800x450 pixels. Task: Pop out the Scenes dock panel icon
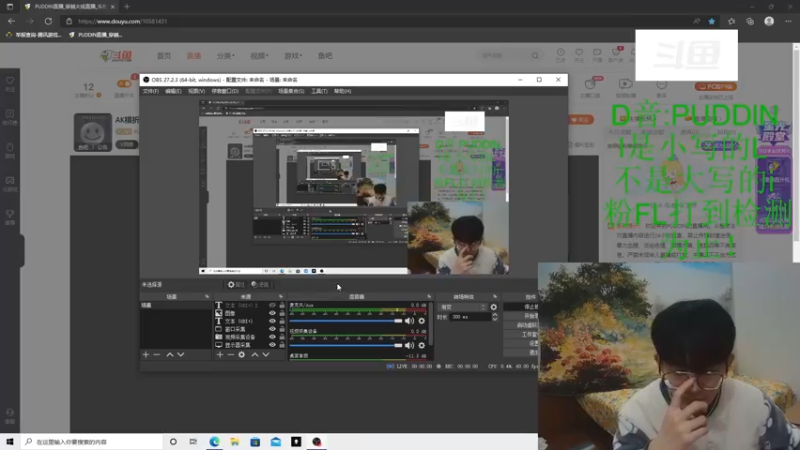pos(207,296)
